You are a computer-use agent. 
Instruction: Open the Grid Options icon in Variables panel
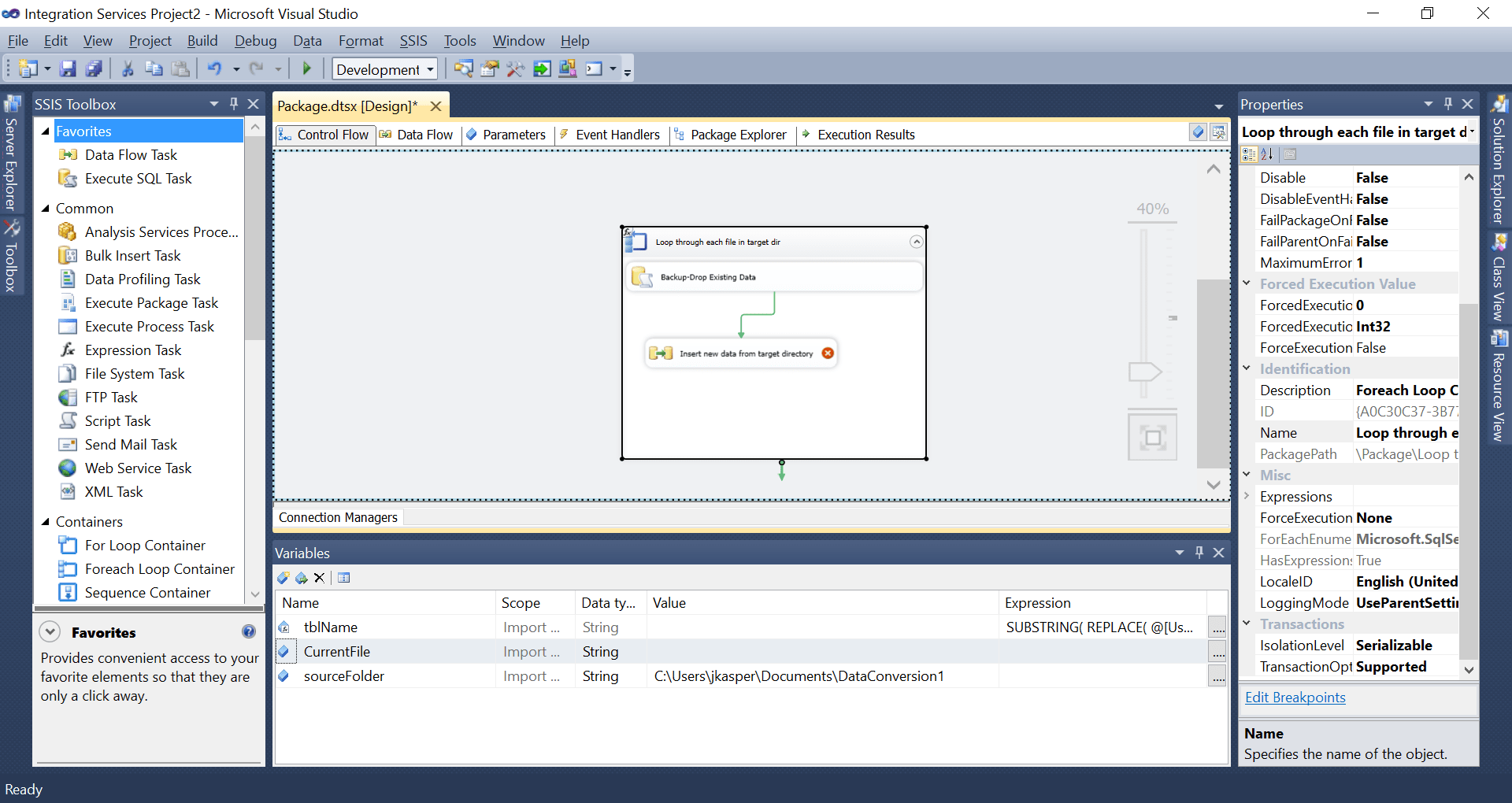[344, 578]
